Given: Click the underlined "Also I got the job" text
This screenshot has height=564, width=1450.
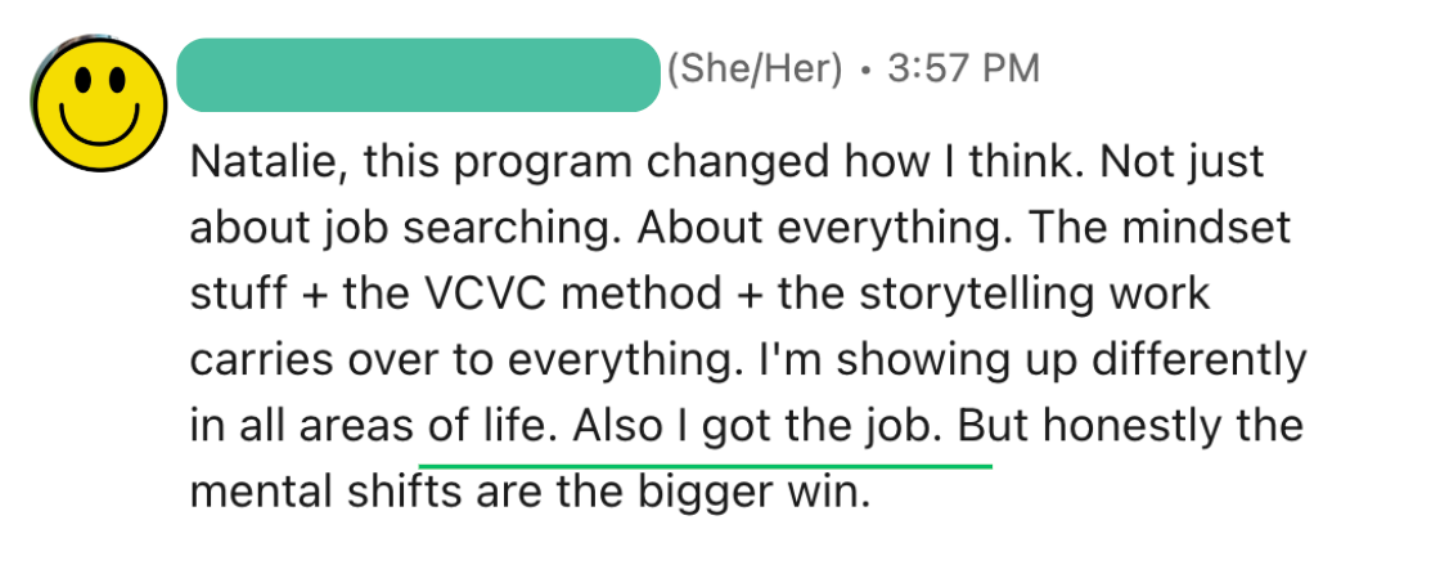Looking at the screenshot, I should click(x=757, y=426).
